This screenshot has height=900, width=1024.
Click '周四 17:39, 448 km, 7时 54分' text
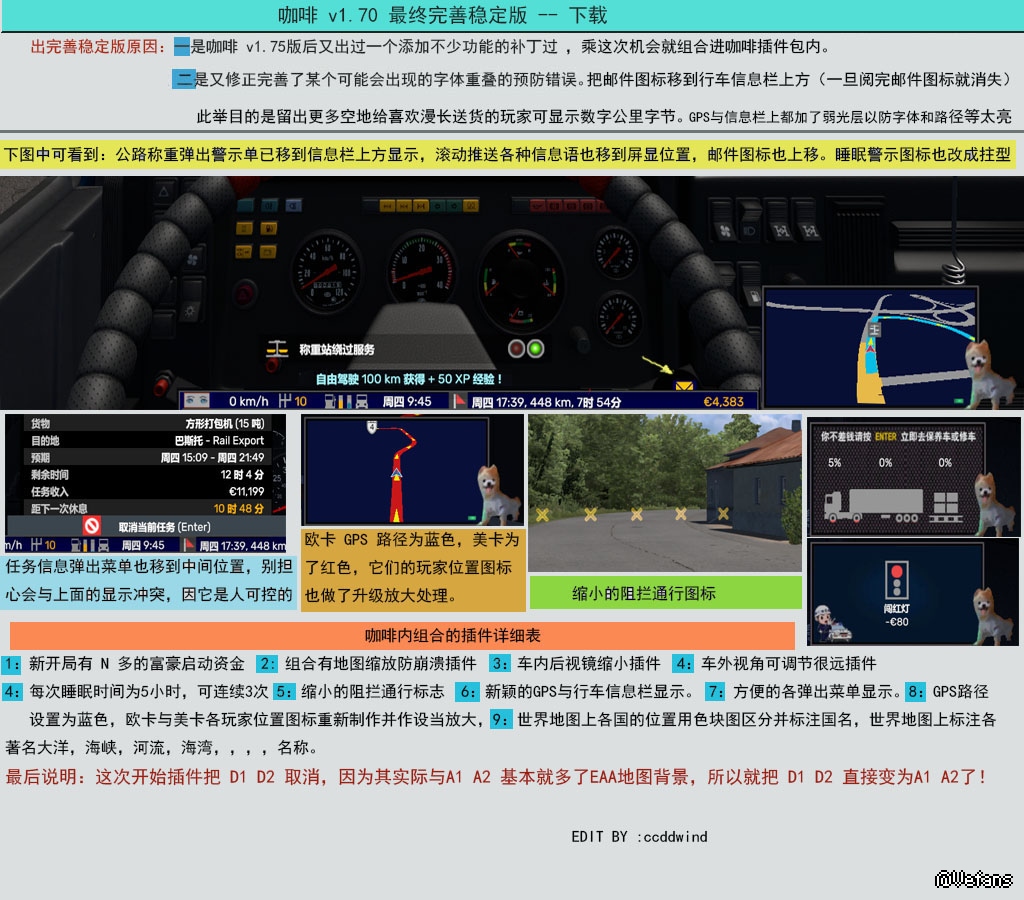[546, 402]
